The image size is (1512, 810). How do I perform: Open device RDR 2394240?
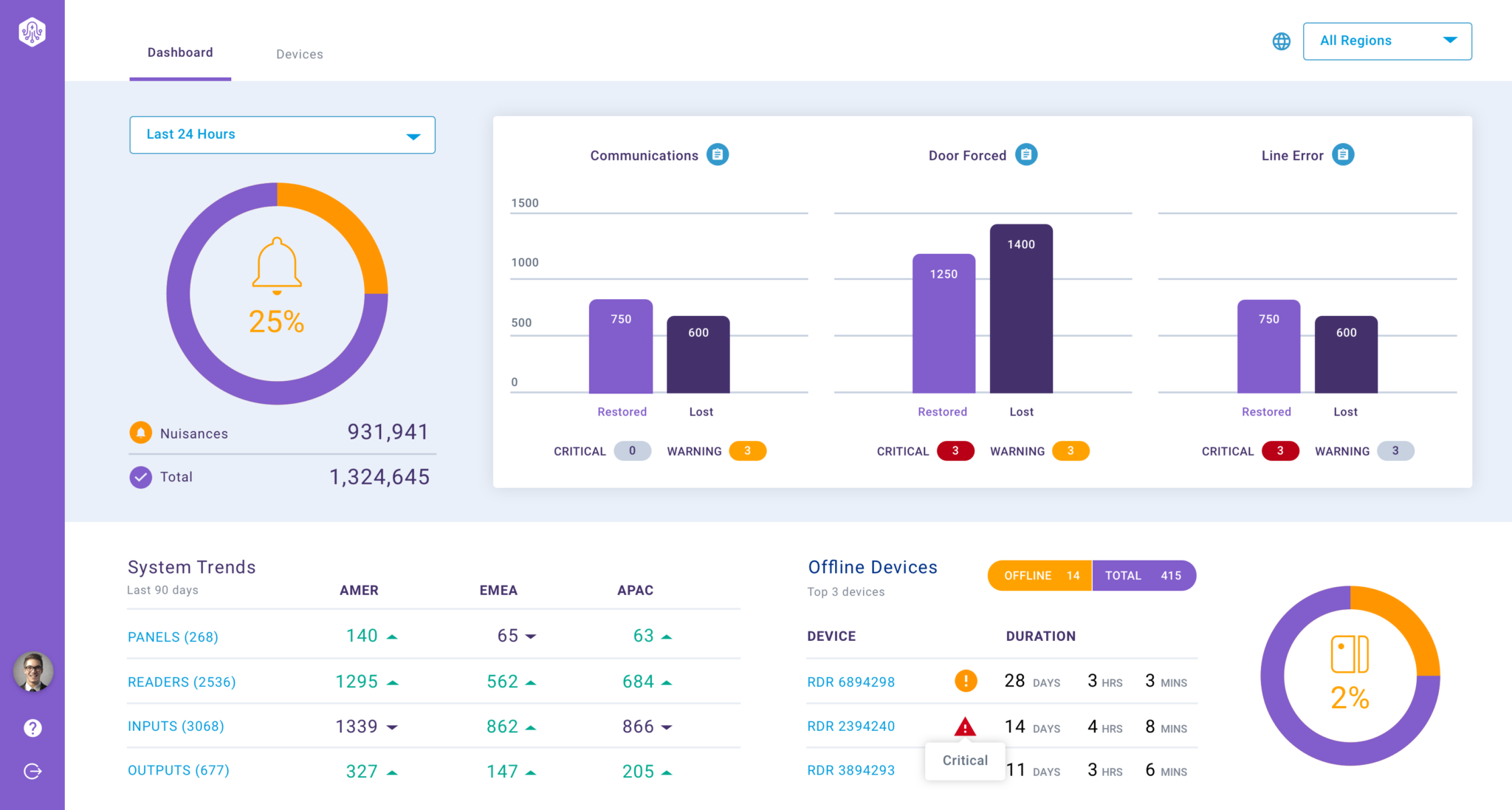tap(850, 726)
